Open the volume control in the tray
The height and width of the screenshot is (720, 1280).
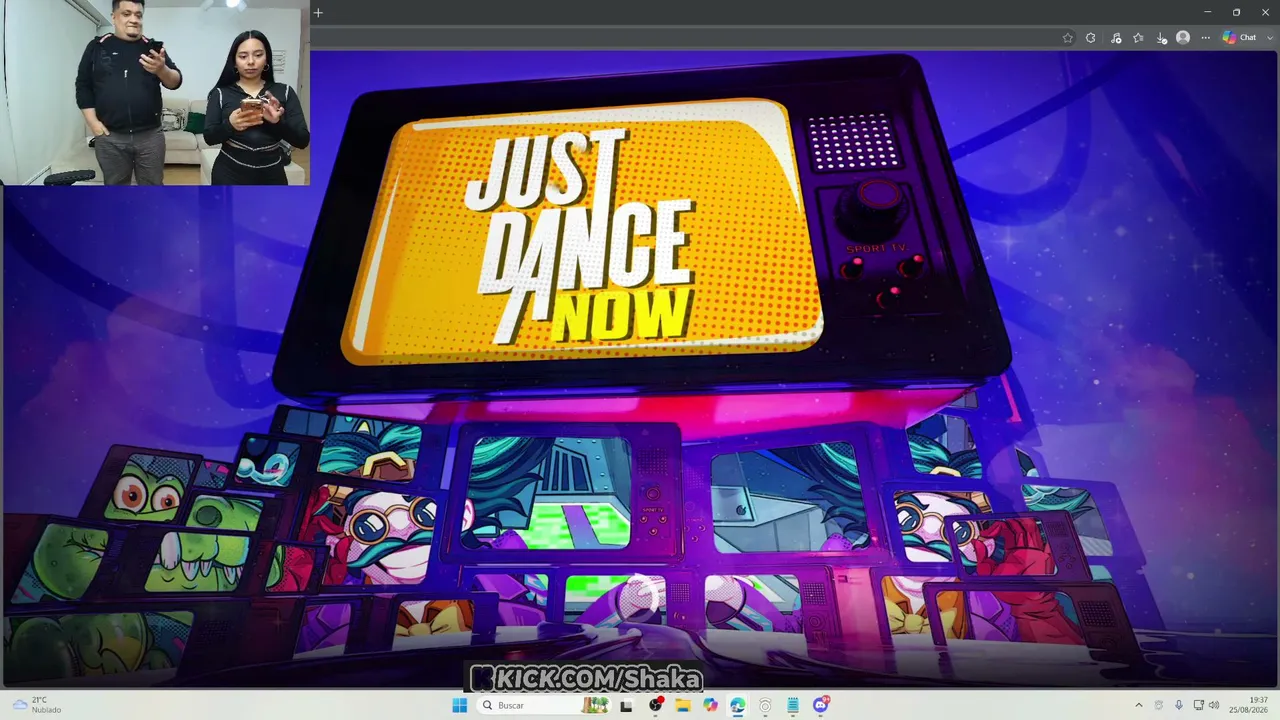[1214, 705]
